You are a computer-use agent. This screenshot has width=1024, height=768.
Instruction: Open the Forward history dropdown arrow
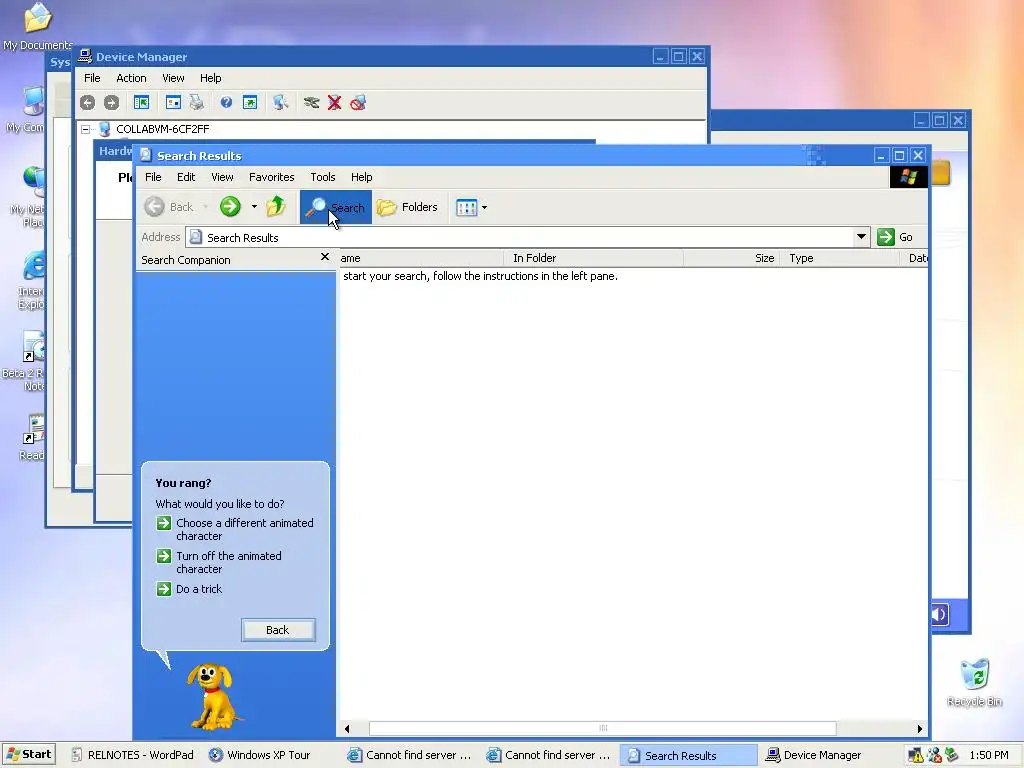coord(254,207)
